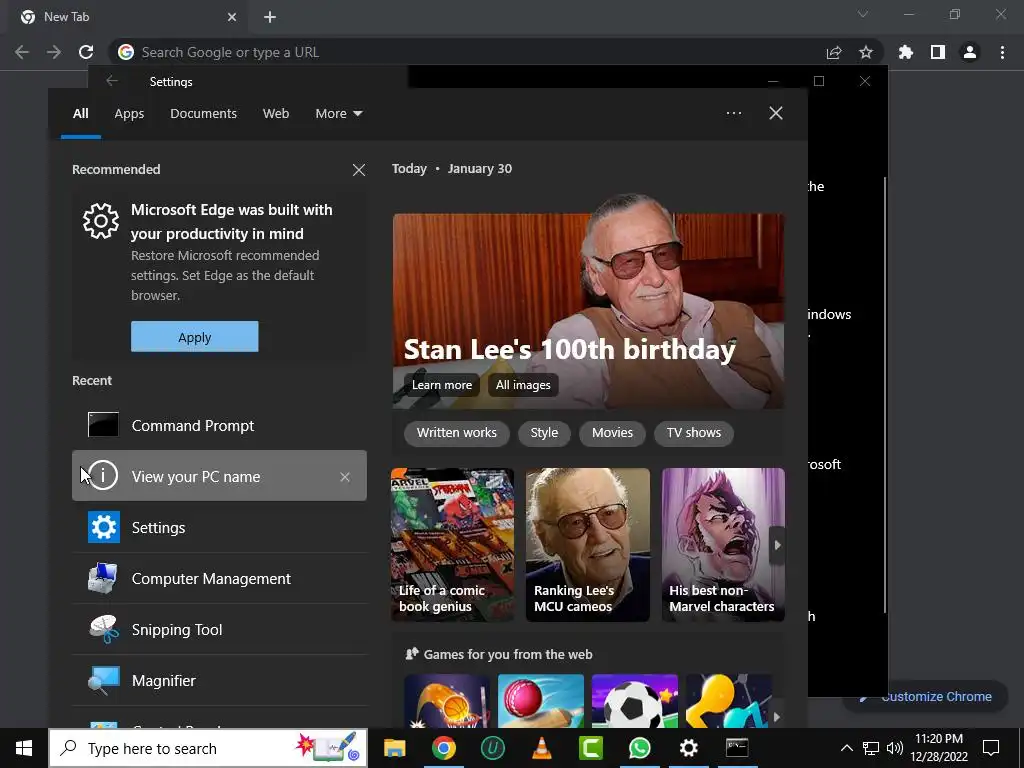Switch to Documents search tab
This screenshot has width=1024, height=768.
203,114
